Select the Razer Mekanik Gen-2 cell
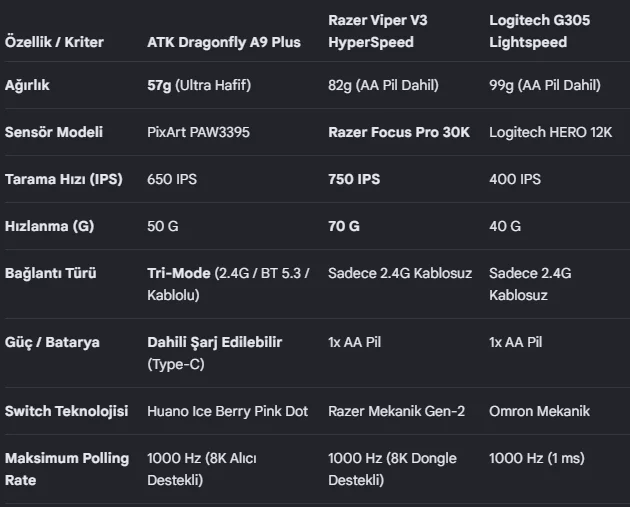 397,411
